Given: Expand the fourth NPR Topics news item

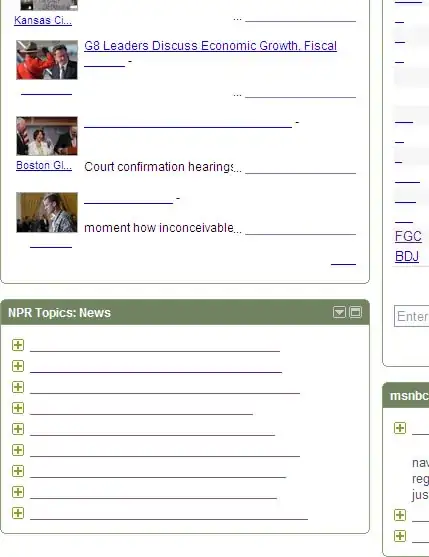Looking at the screenshot, I should (x=18, y=408).
